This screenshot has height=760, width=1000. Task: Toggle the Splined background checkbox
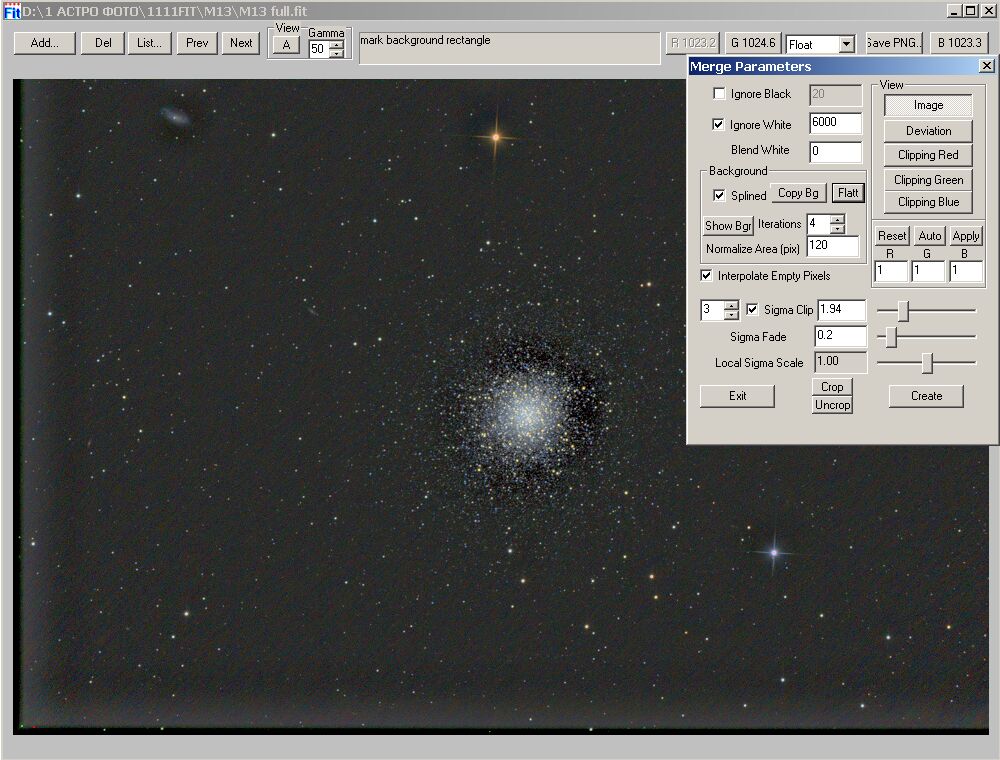(719, 195)
